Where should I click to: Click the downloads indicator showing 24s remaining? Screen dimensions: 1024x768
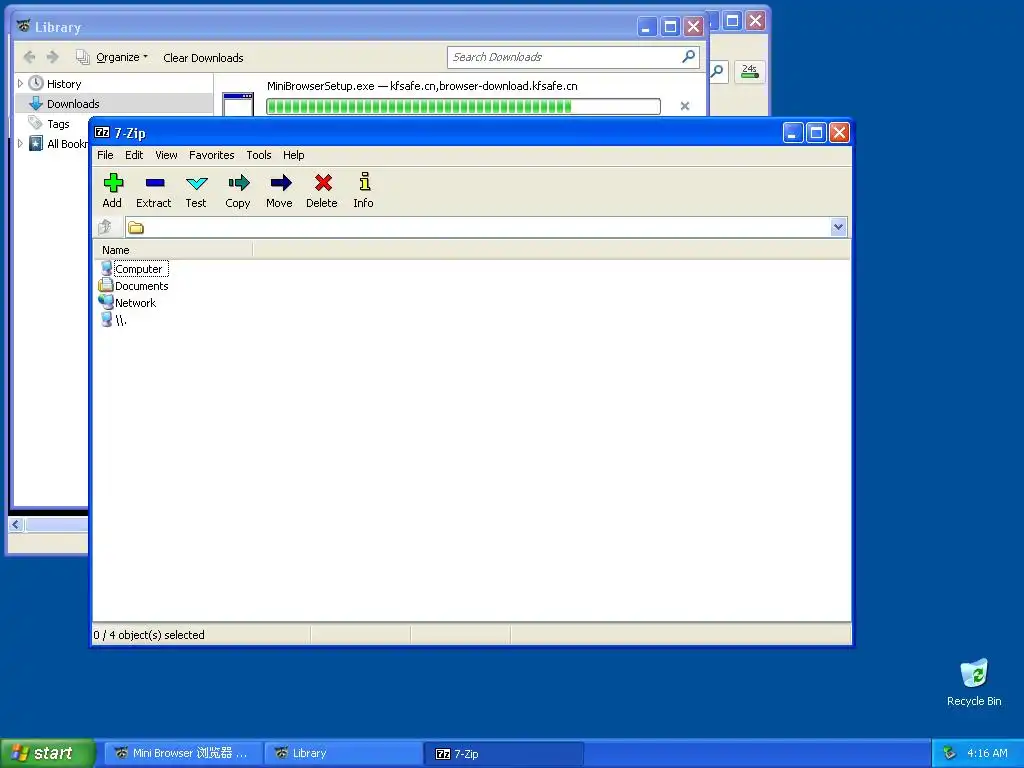(x=750, y=71)
